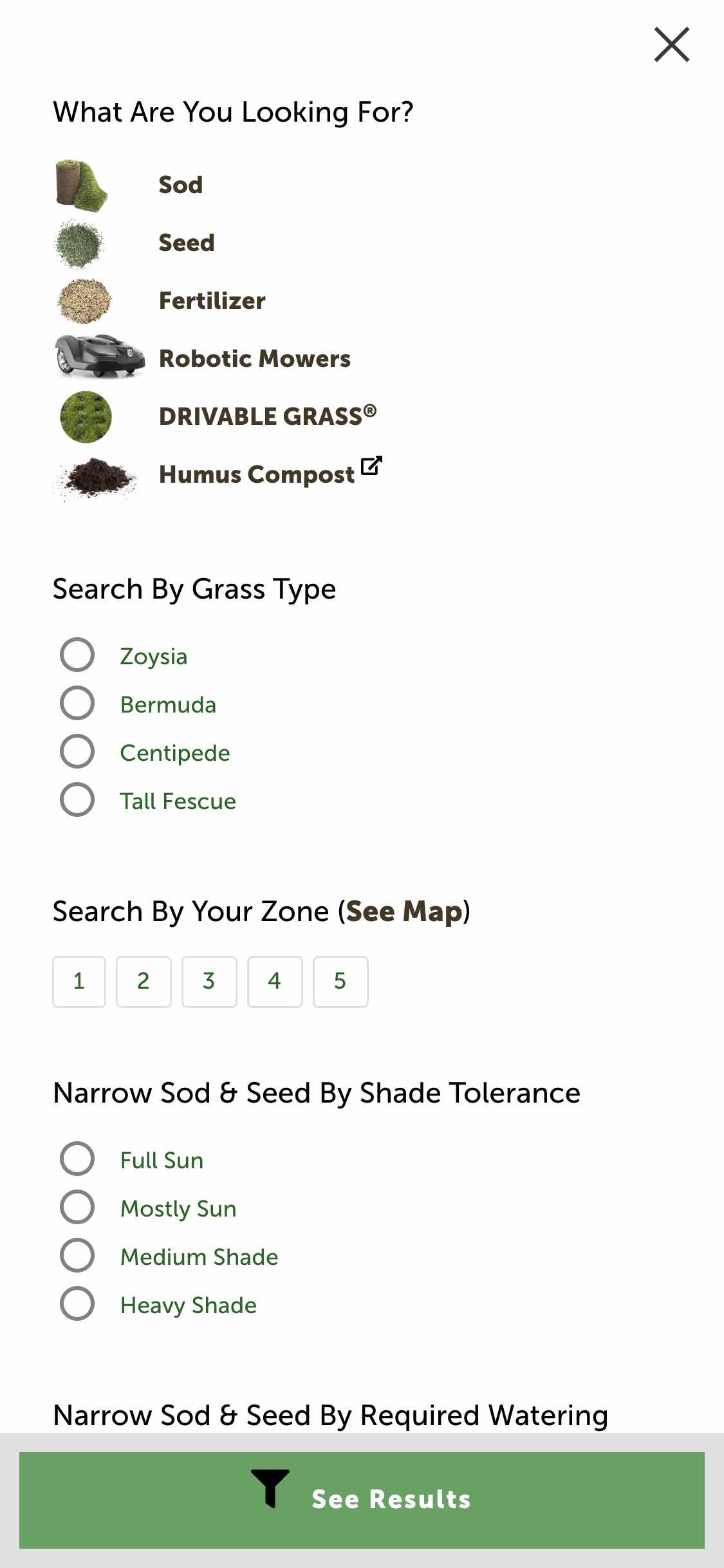Close the filter panel with X

tap(672, 44)
